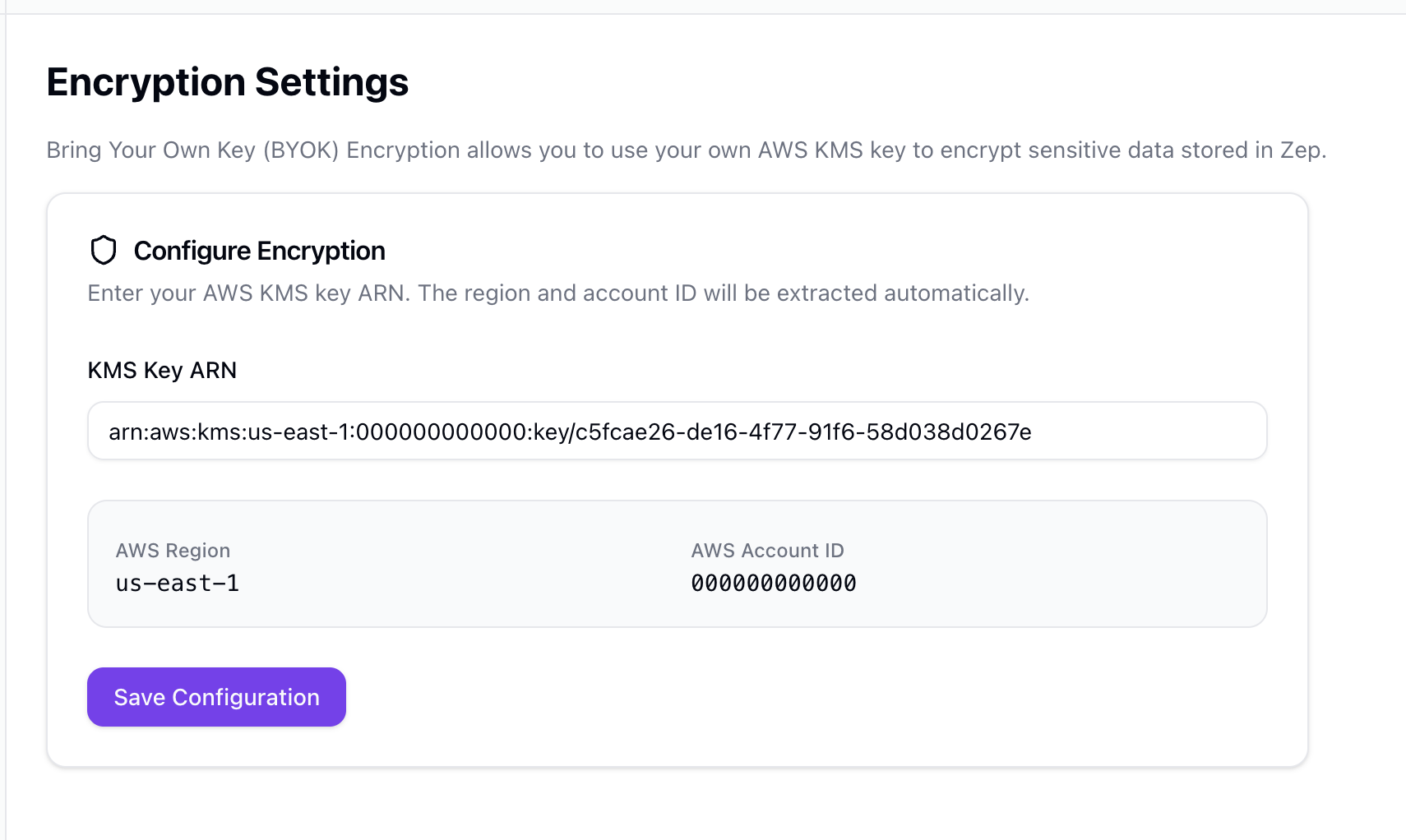The width and height of the screenshot is (1406, 840).
Task: Click the KMS Key ARN field label
Action: [x=161, y=370]
